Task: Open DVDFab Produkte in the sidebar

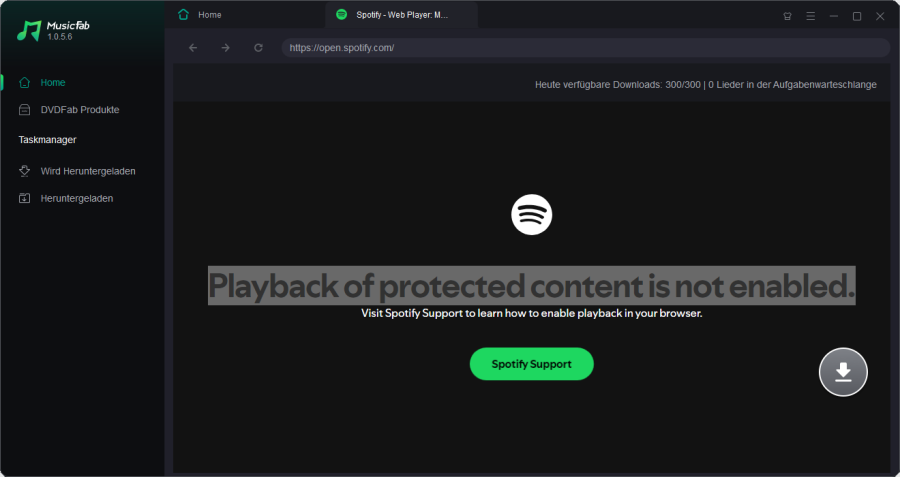Action: [82, 110]
